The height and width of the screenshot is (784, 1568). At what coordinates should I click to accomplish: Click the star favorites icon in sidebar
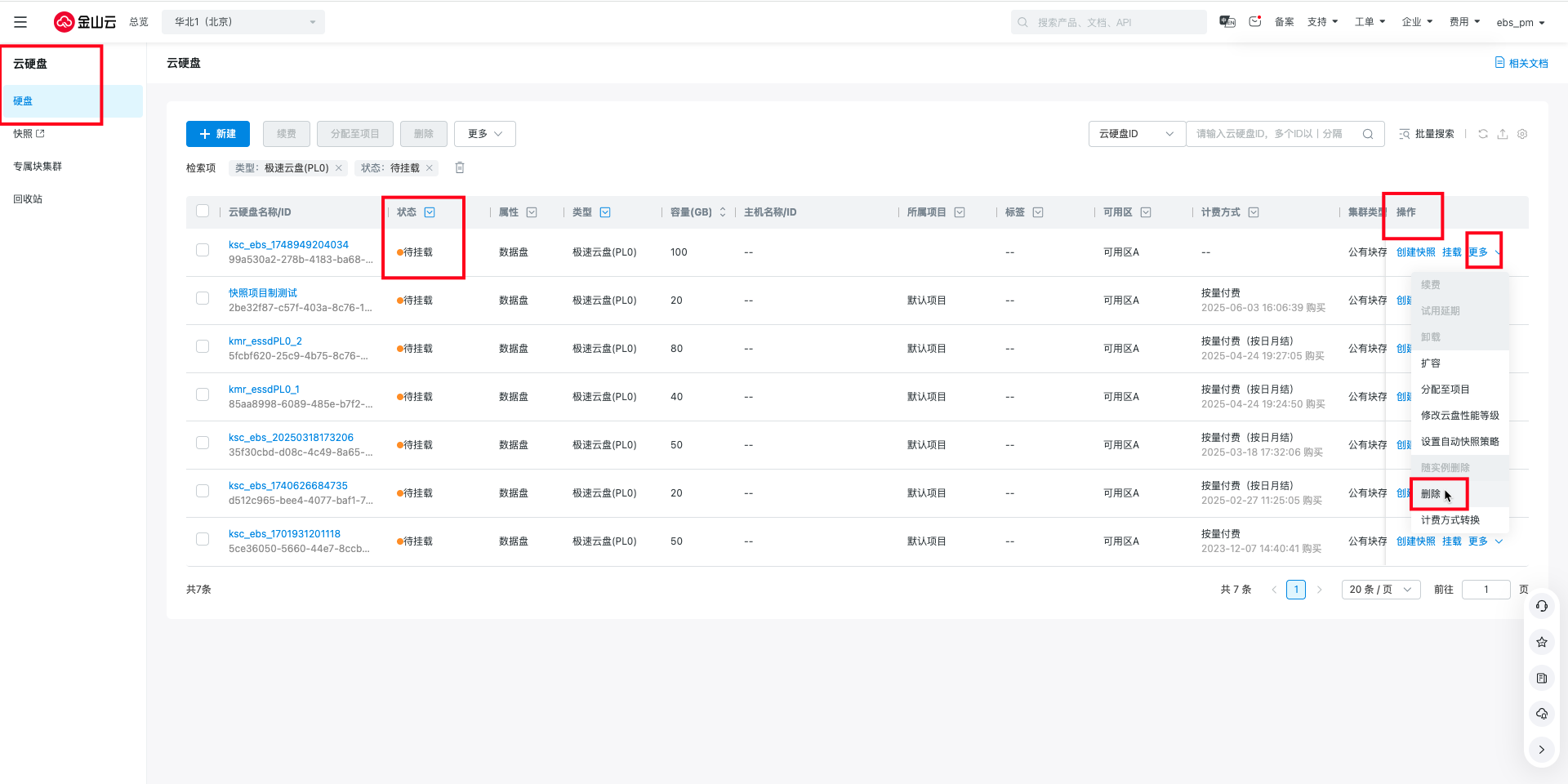(x=1542, y=642)
